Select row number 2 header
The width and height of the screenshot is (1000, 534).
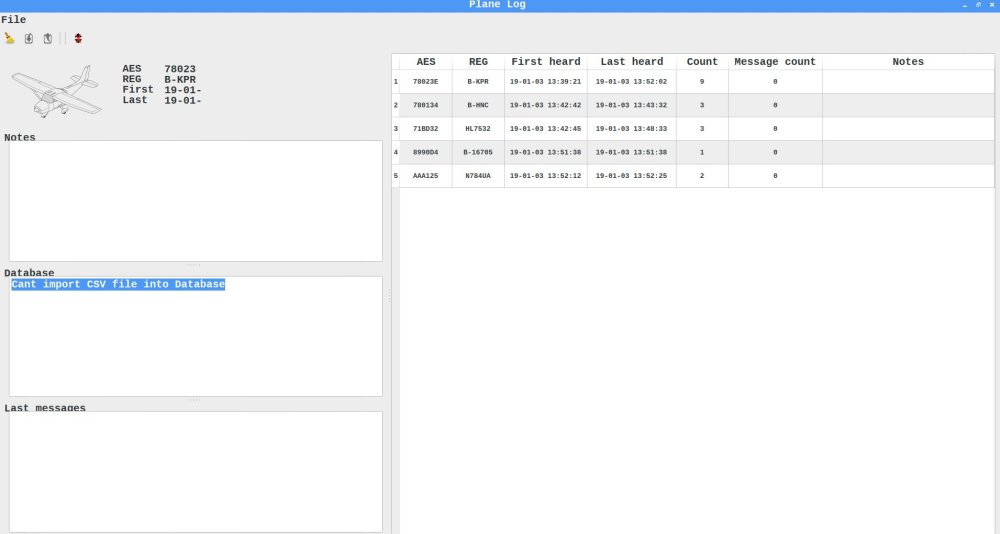(395, 105)
